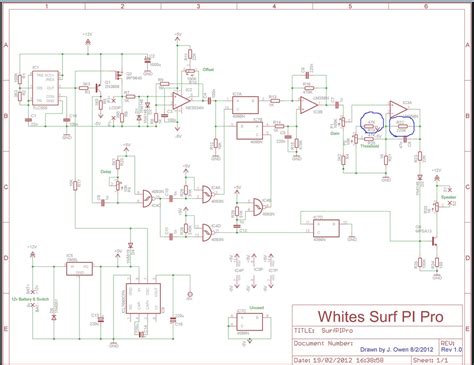This screenshot has width=474, height=365.
Task: Click the R14 resistor after IC7B
Action: point(279,126)
